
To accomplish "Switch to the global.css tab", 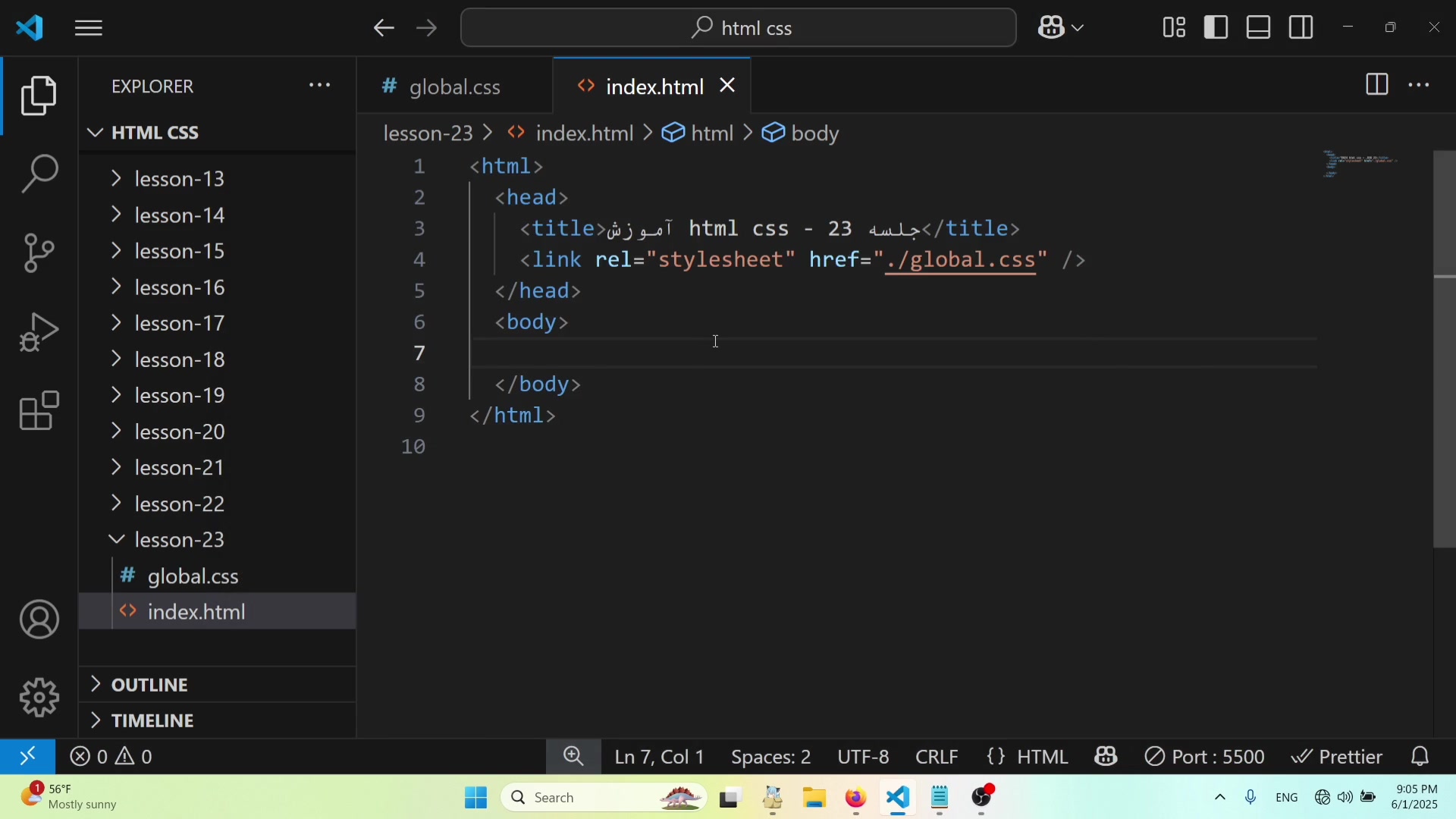I will pos(454,87).
